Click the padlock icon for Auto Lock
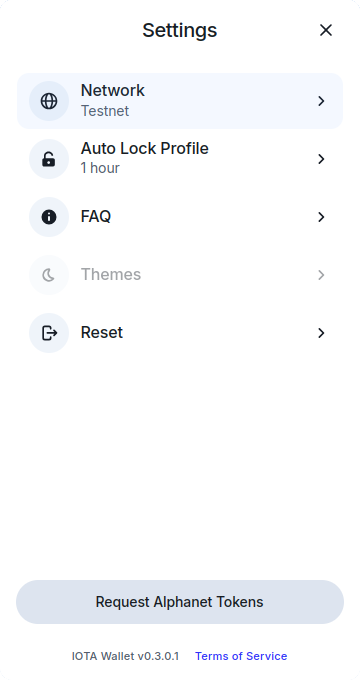 [49, 159]
